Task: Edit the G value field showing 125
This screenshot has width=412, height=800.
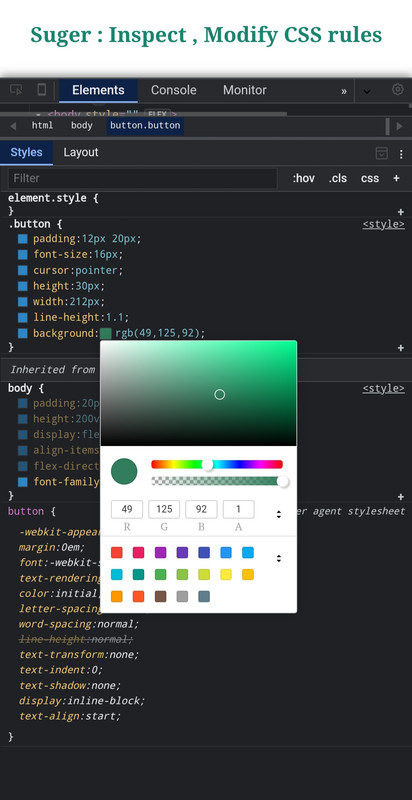Action: click(x=164, y=509)
